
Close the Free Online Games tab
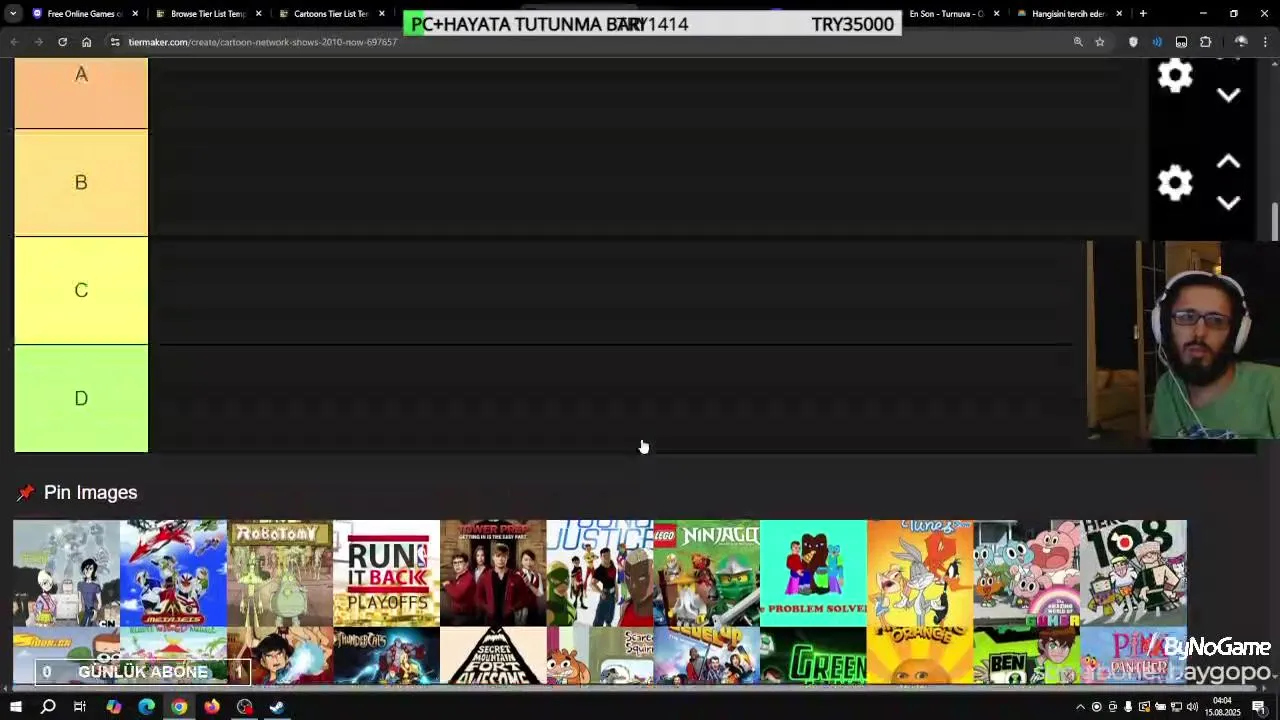[135, 14]
